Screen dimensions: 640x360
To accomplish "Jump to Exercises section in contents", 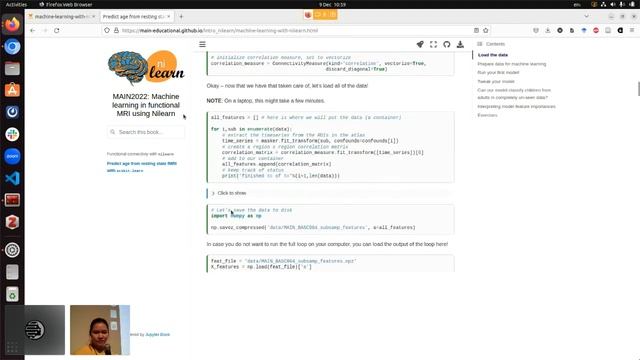I will coord(487,115).
